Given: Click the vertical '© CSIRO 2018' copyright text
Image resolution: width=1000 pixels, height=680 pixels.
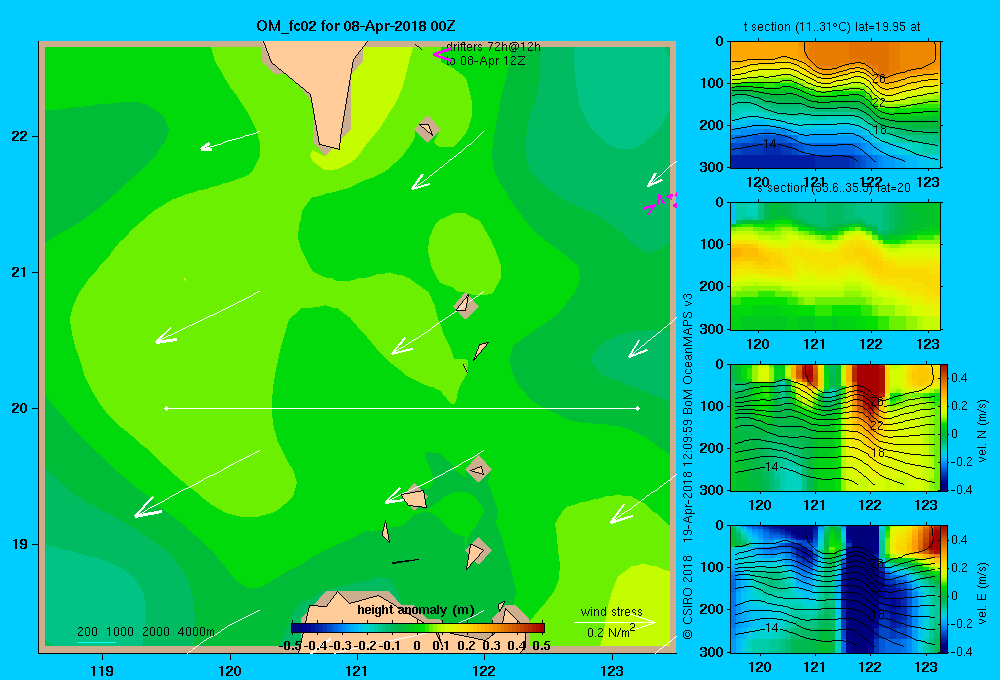Looking at the screenshot, I should pos(688,596).
